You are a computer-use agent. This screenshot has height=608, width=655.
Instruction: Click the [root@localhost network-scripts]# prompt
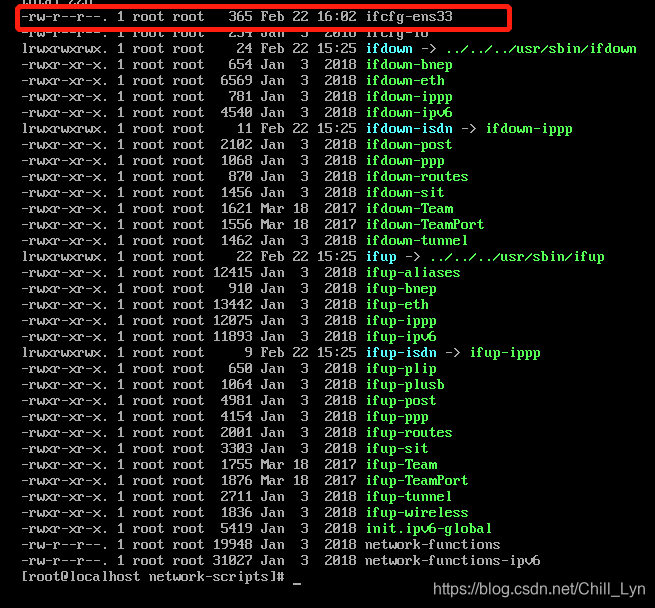(153, 577)
